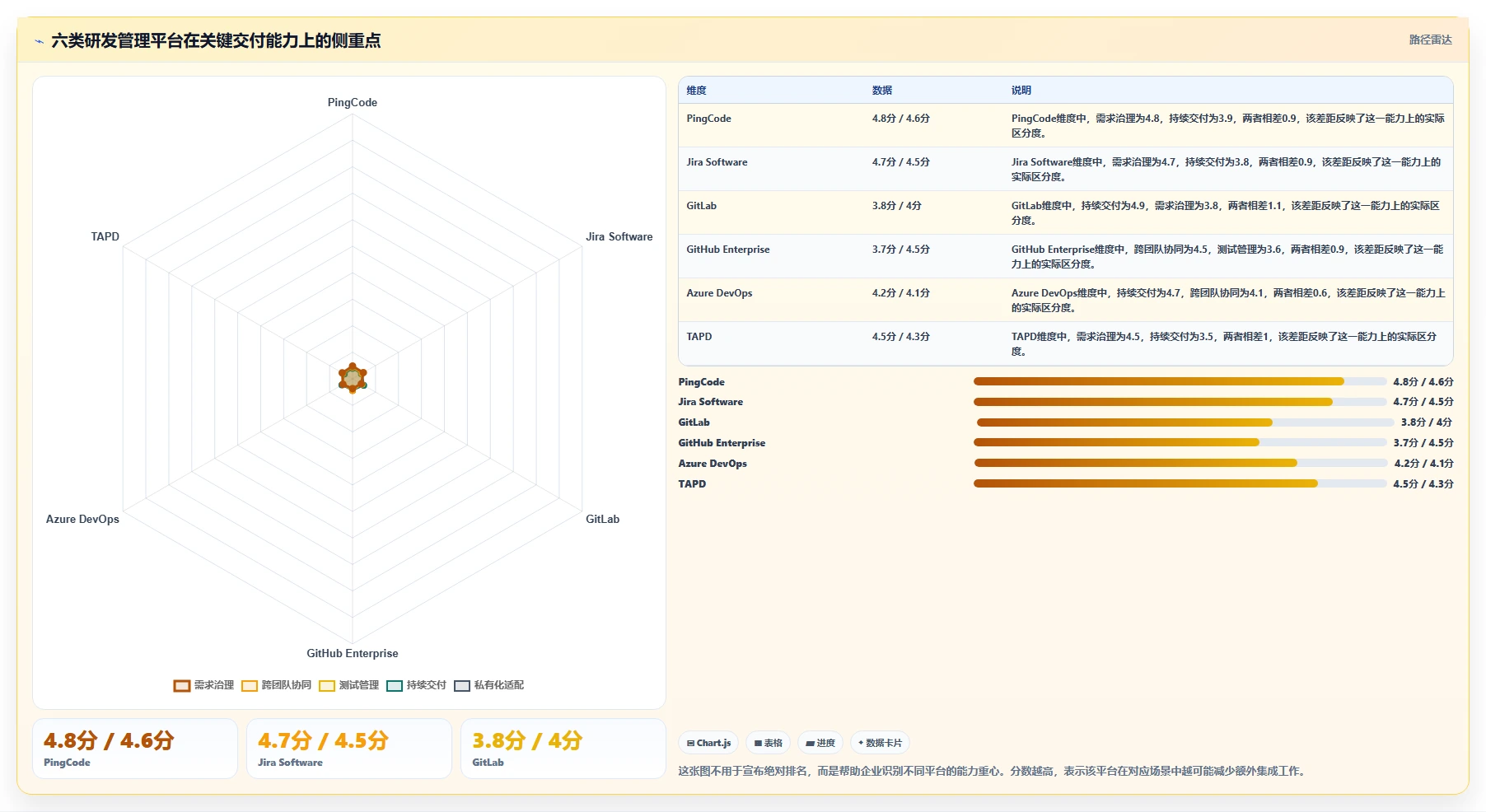The image size is (1486, 812).
Task: Toggle the 需求治理 legend entry
Action: click(x=203, y=685)
